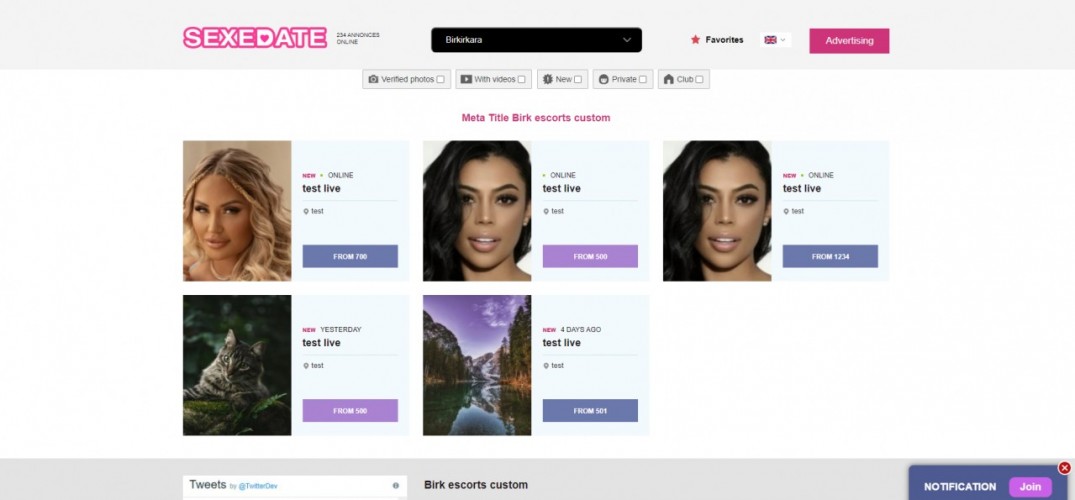This screenshot has height=500, width=1075.
Task: Click the video icon on With videos
Action: [x=466, y=80]
